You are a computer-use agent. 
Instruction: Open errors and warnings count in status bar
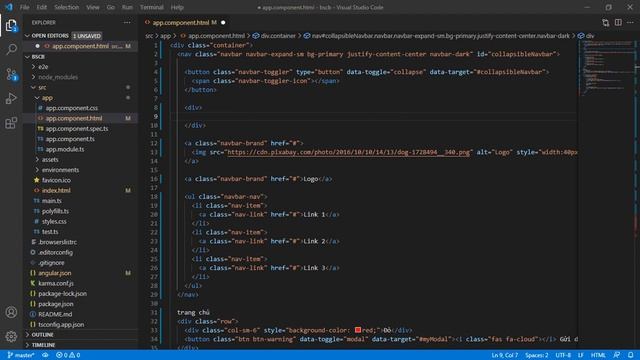click(68, 355)
